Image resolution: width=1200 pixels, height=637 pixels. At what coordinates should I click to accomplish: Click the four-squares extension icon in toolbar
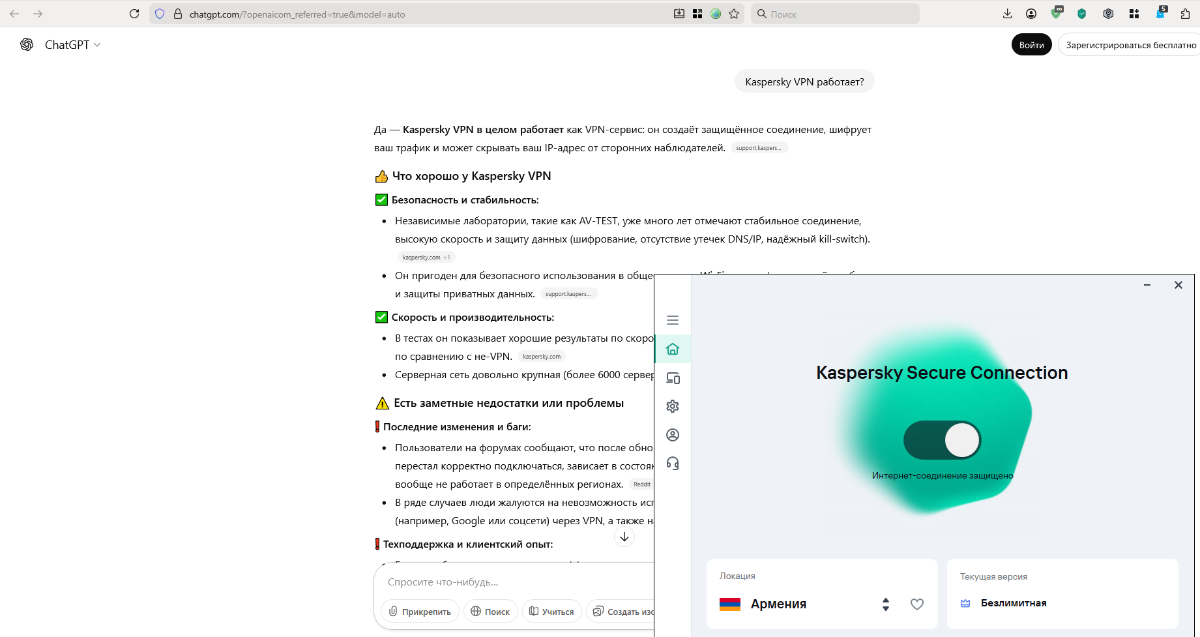pyautogui.click(x=1134, y=14)
